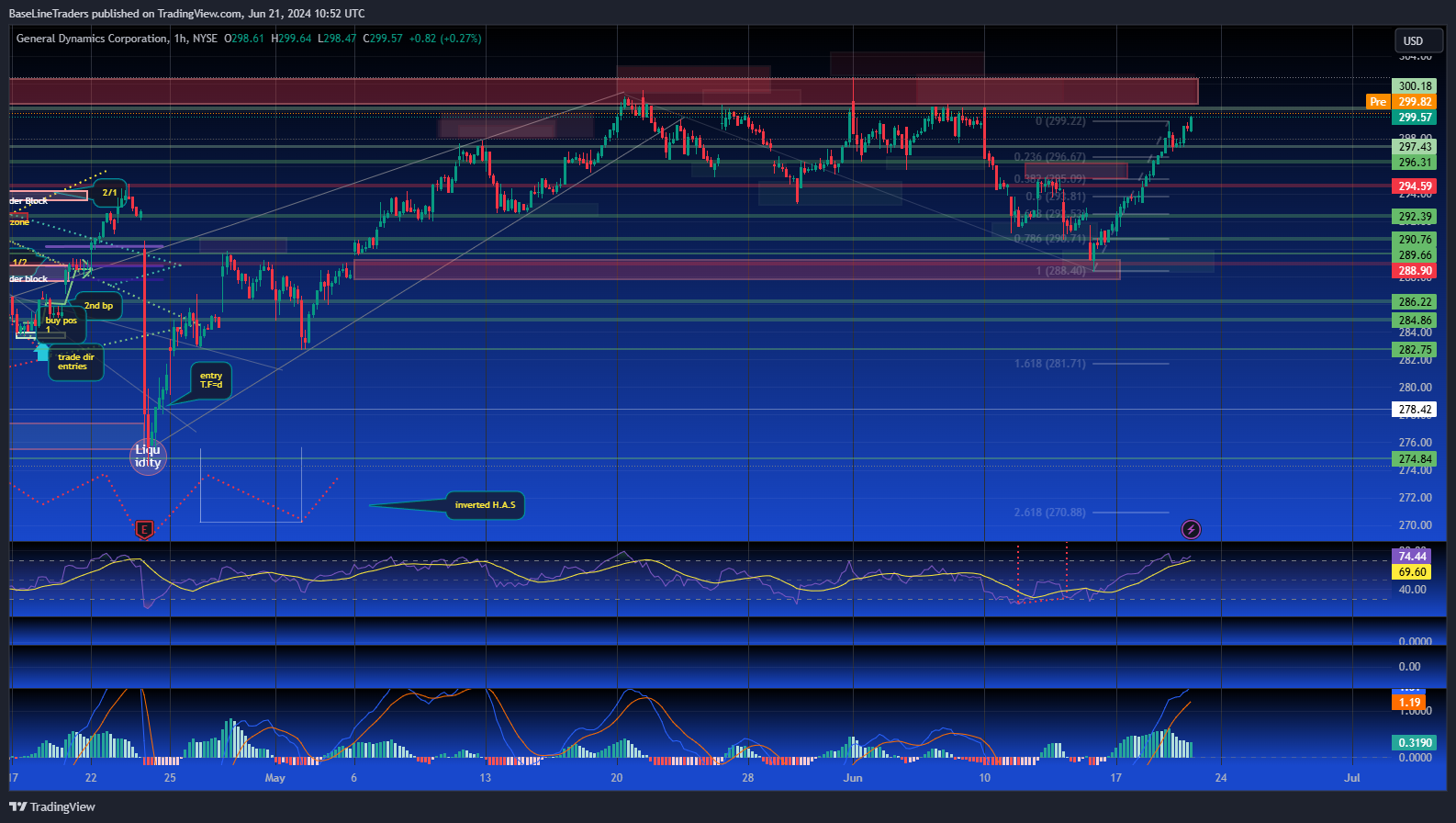Click the white 278.42 price label
The width and height of the screenshot is (1456, 823).
pos(1415,410)
